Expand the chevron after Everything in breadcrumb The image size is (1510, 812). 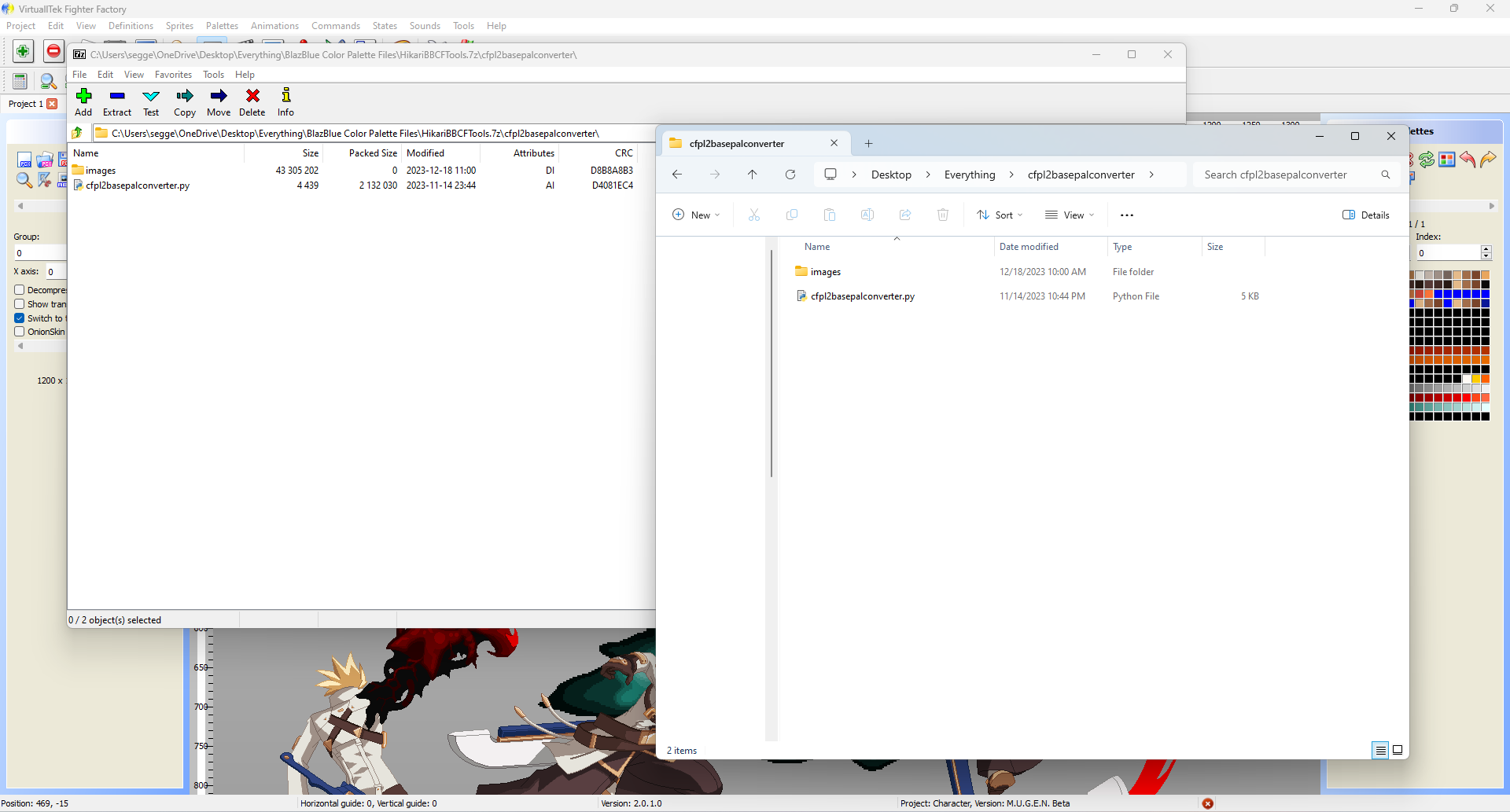pyautogui.click(x=1011, y=175)
